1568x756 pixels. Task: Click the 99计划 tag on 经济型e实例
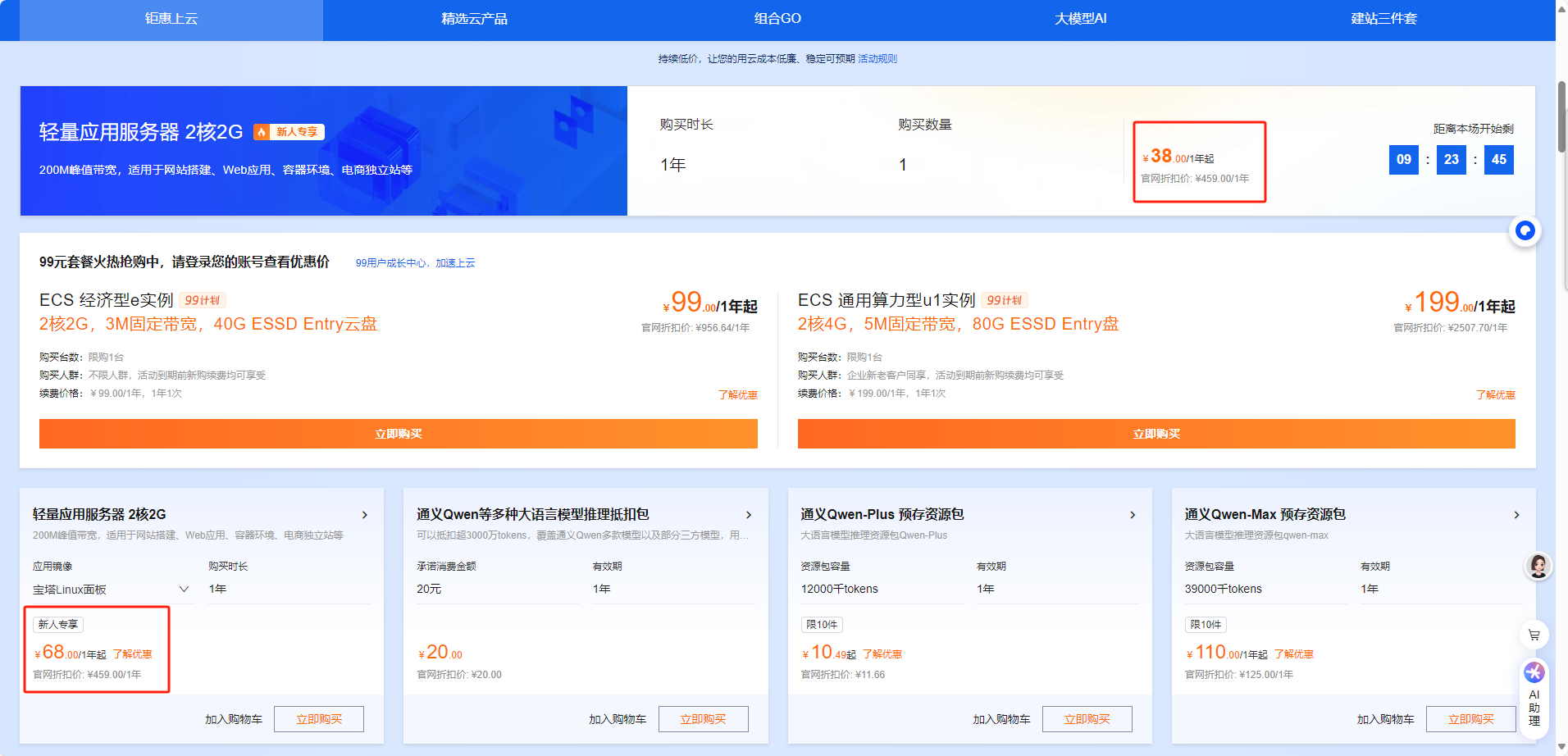point(203,301)
